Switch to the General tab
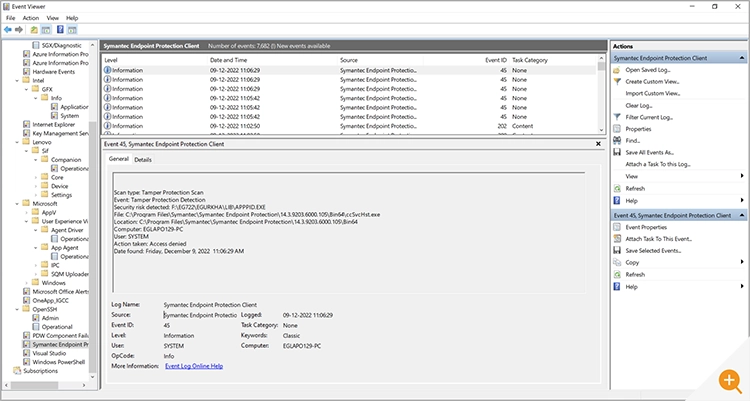The image size is (750, 401). pos(119,159)
